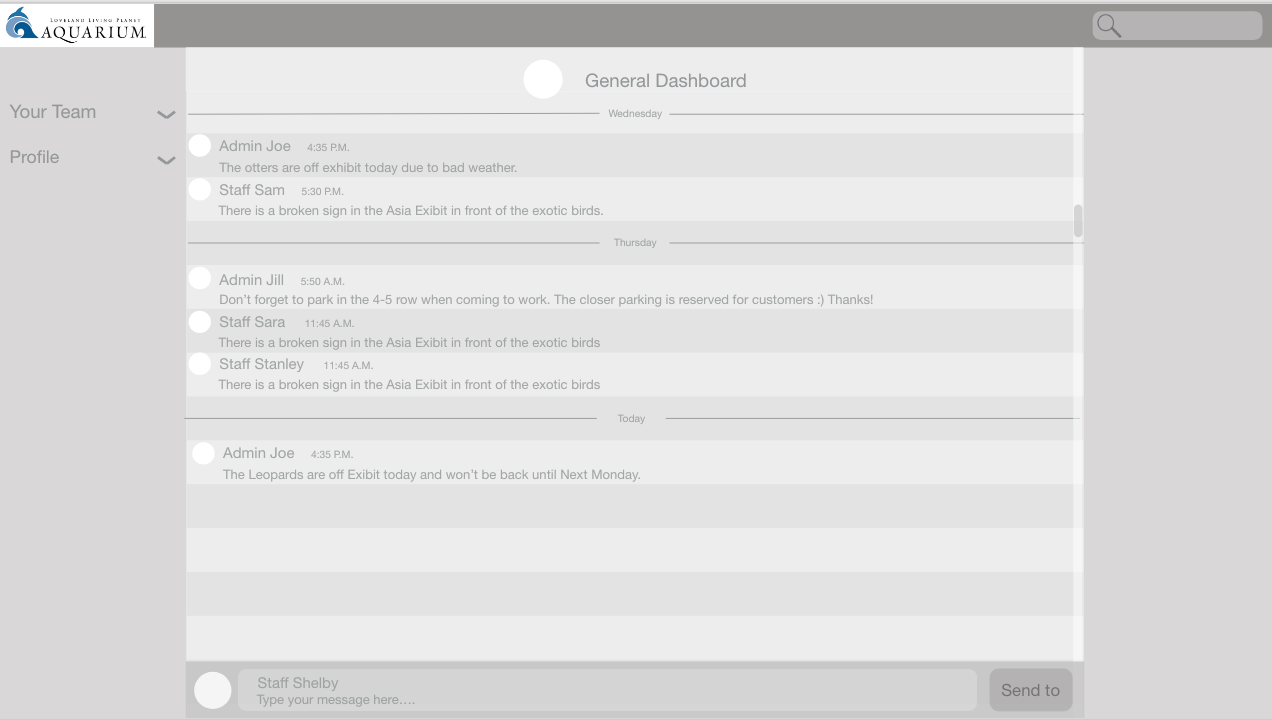The height and width of the screenshot is (720, 1272).
Task: Click the Today date separator label
Action: (631, 419)
